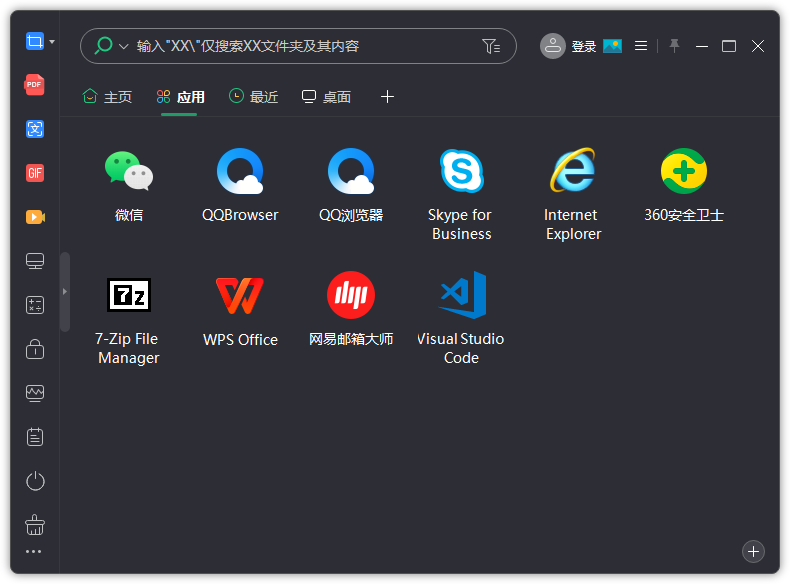Click the cleanup broom icon
Image resolution: width=790 pixels, height=584 pixels.
tap(35, 525)
